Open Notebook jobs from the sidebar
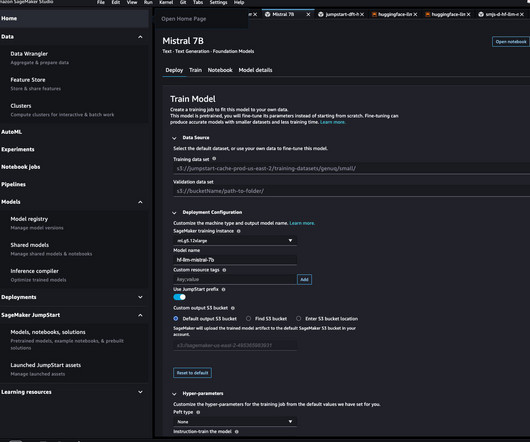Viewport: 530px width, 442px height. [21, 167]
